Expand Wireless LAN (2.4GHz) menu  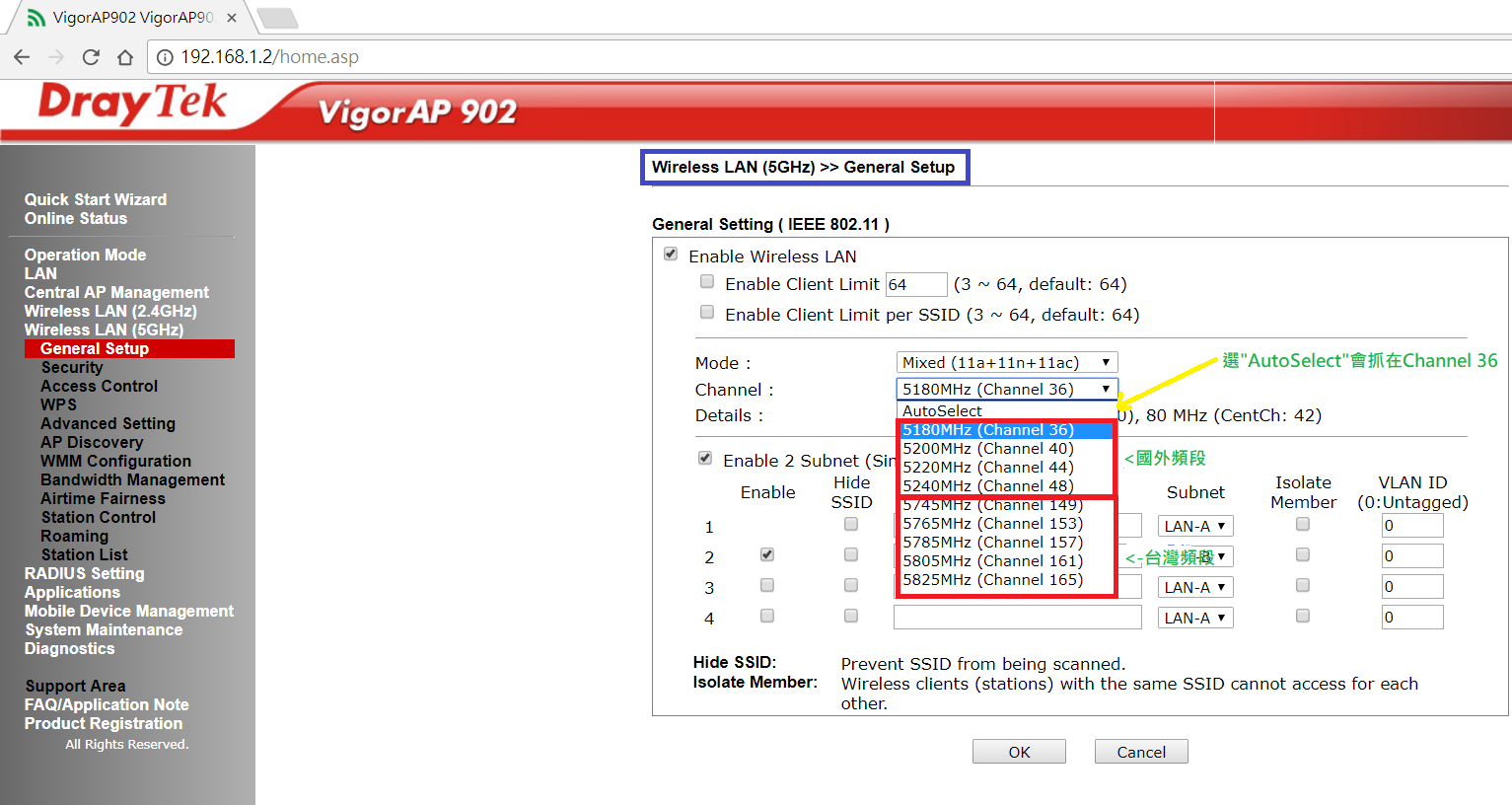110,311
